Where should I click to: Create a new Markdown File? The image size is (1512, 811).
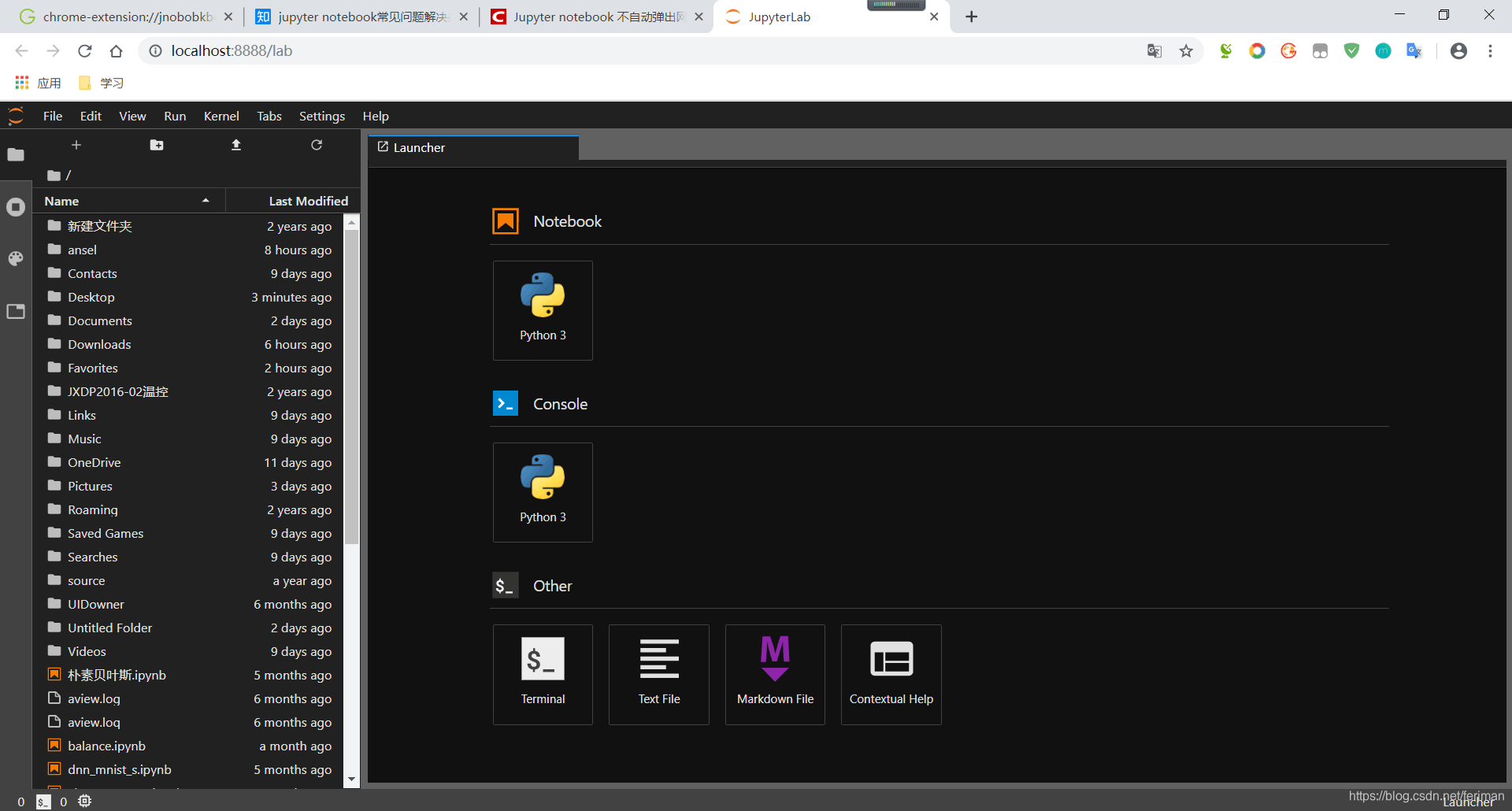pyautogui.click(x=775, y=674)
